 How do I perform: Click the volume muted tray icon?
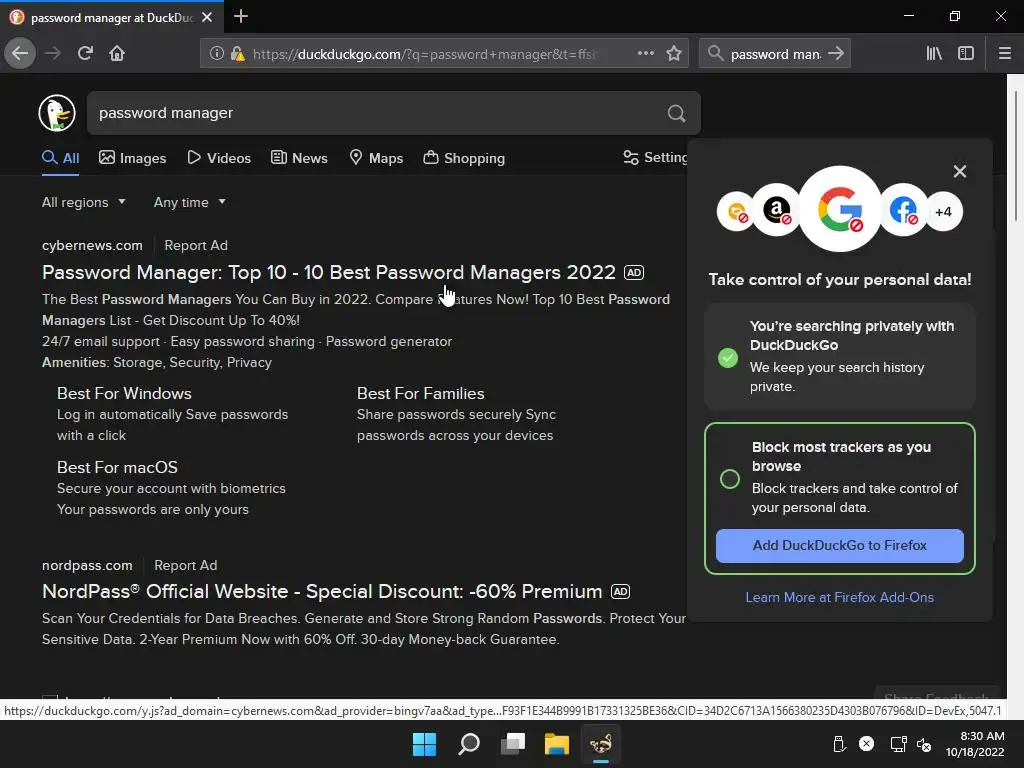tap(924, 744)
